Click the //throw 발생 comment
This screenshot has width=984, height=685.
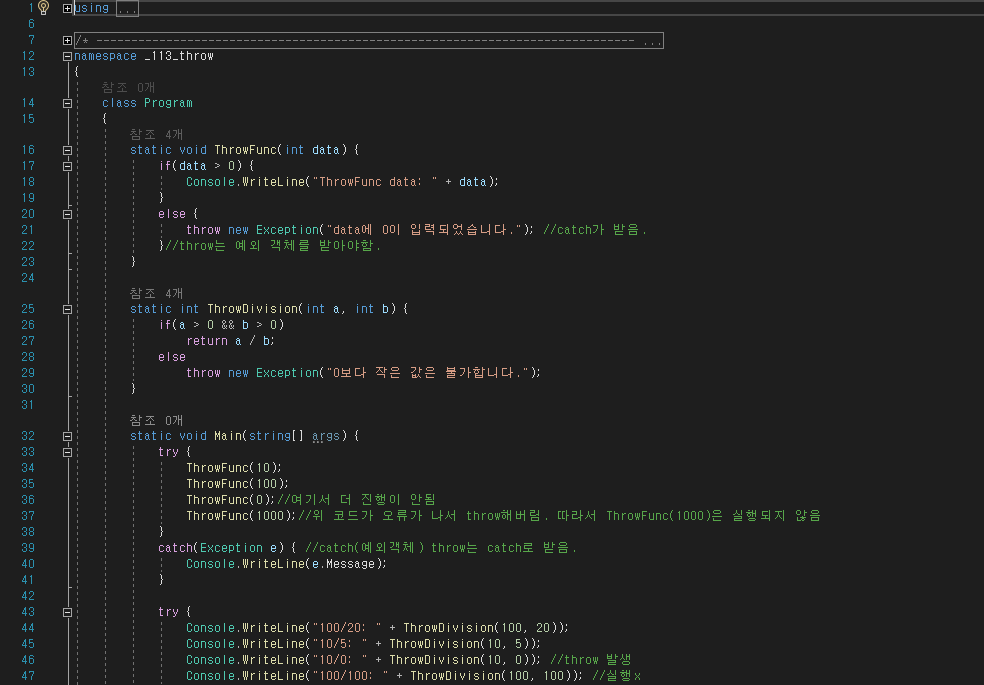591,659
